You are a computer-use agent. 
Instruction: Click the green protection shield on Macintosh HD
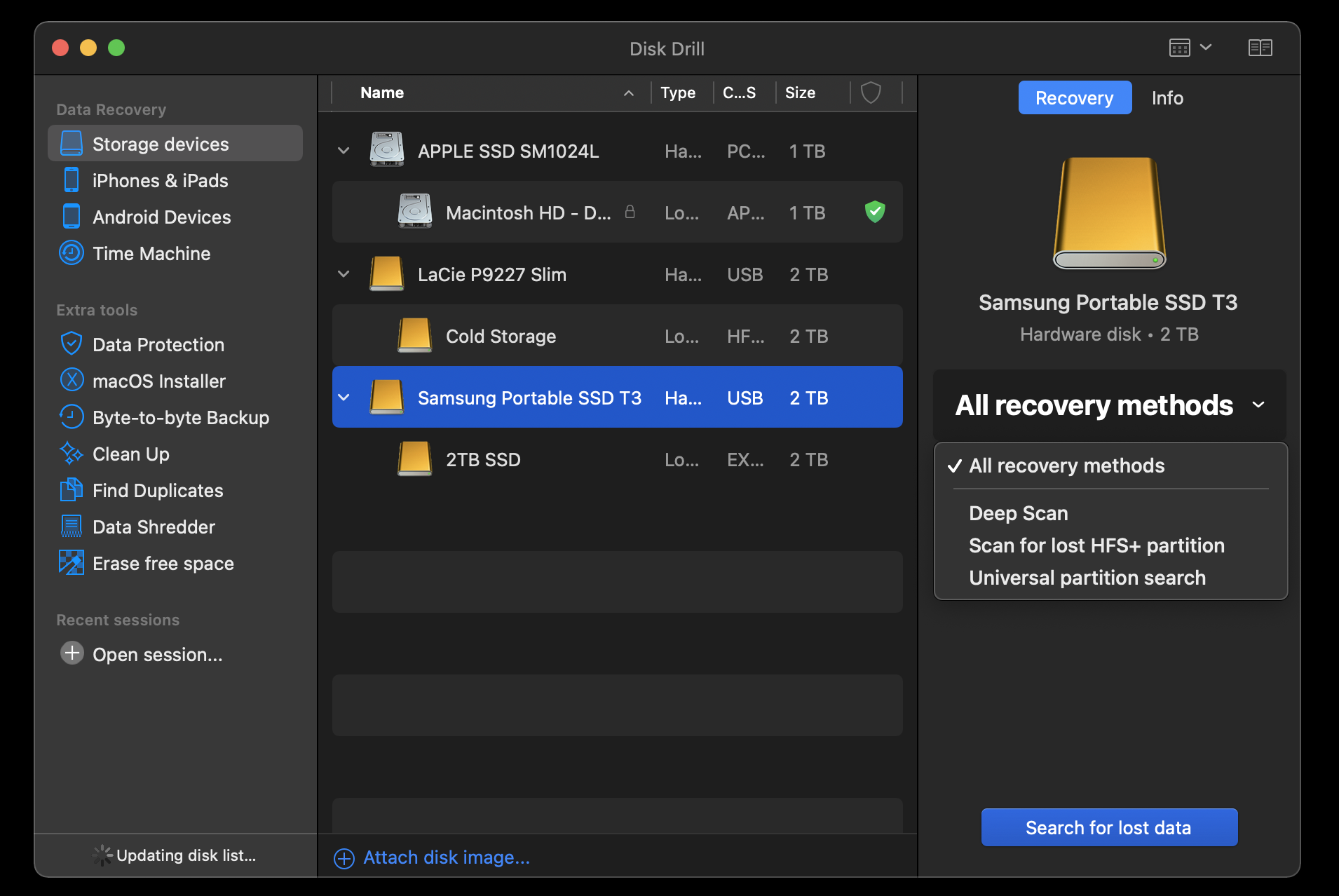click(875, 211)
